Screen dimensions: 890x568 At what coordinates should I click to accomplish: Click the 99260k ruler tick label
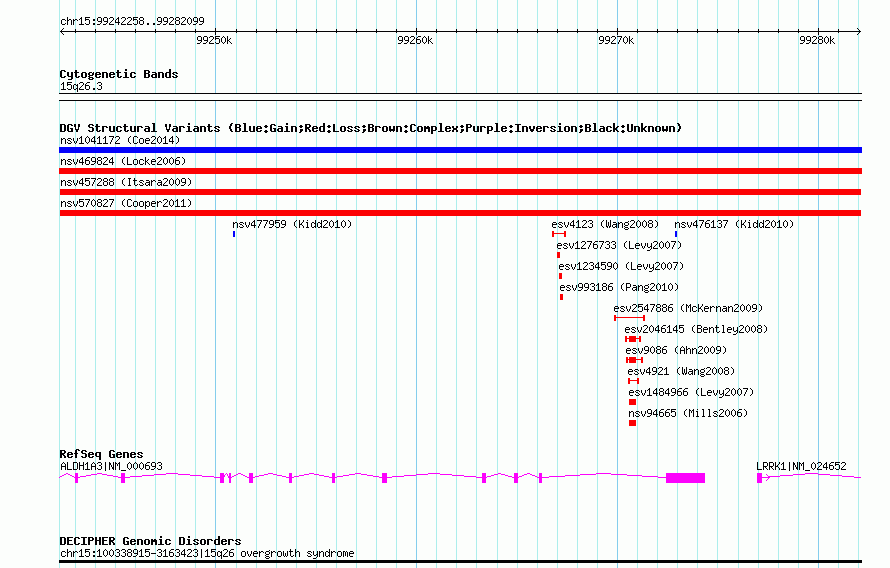[415, 40]
